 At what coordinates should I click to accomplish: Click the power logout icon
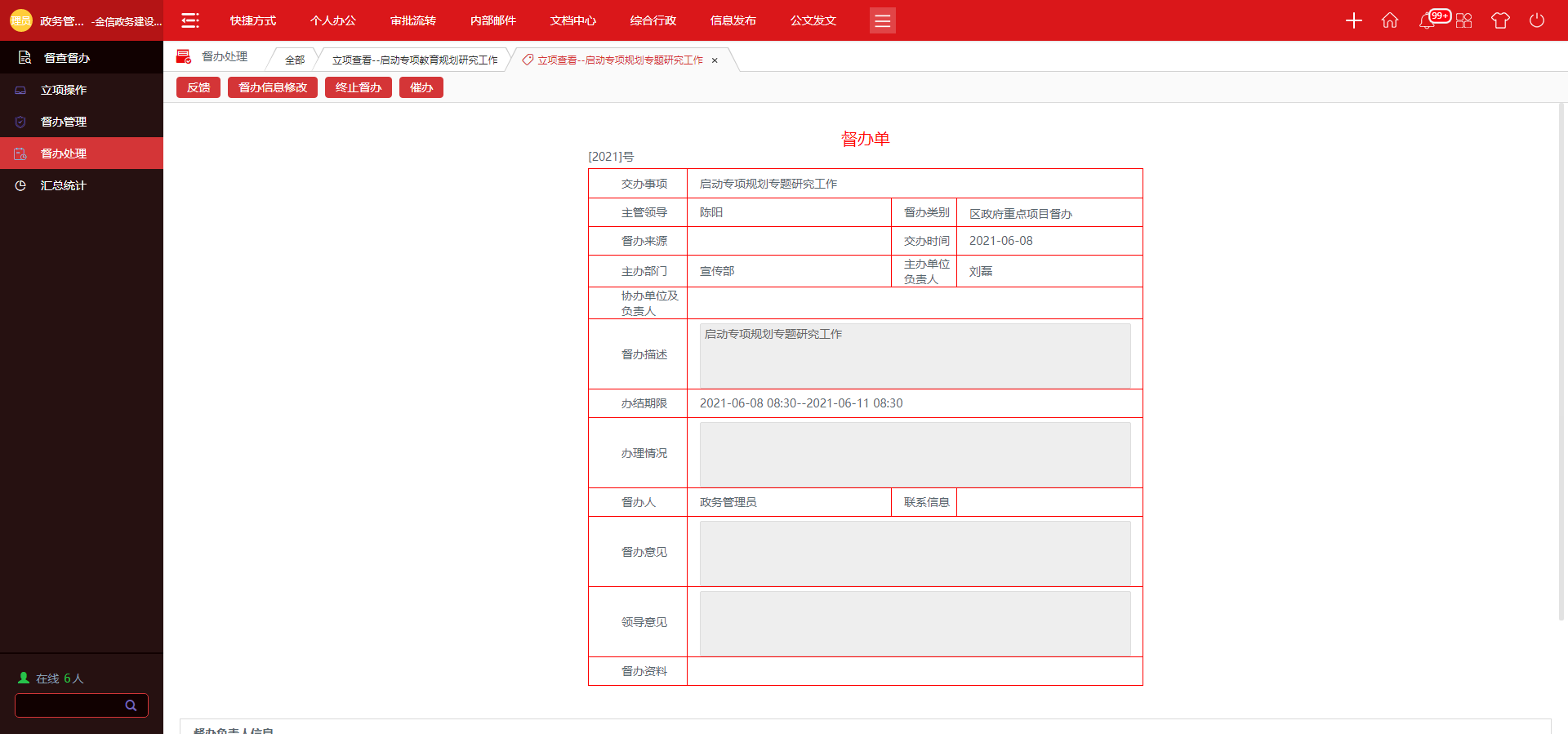[1536, 20]
